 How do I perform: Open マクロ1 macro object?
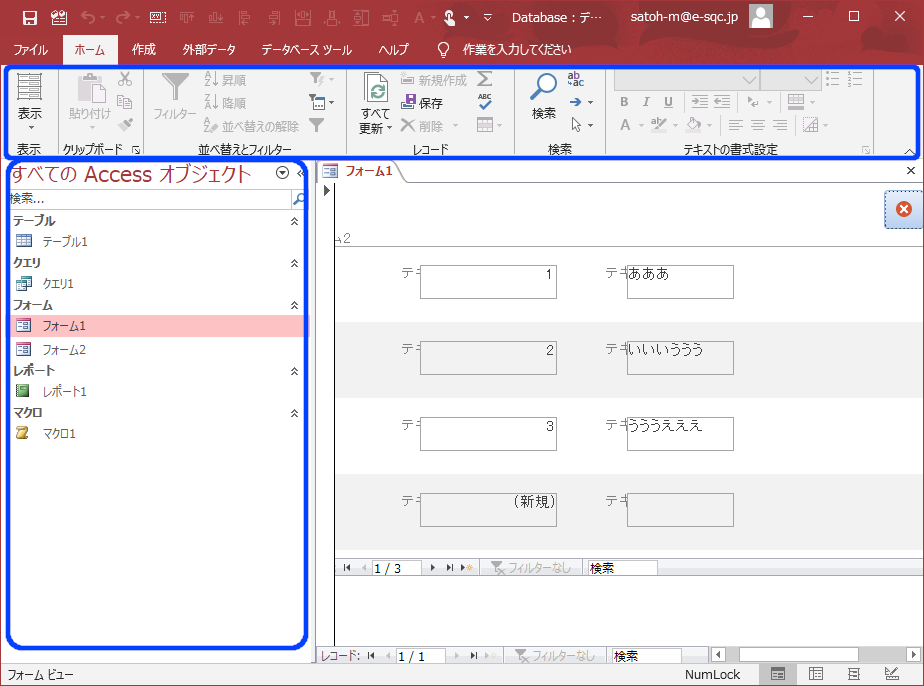click(59, 433)
